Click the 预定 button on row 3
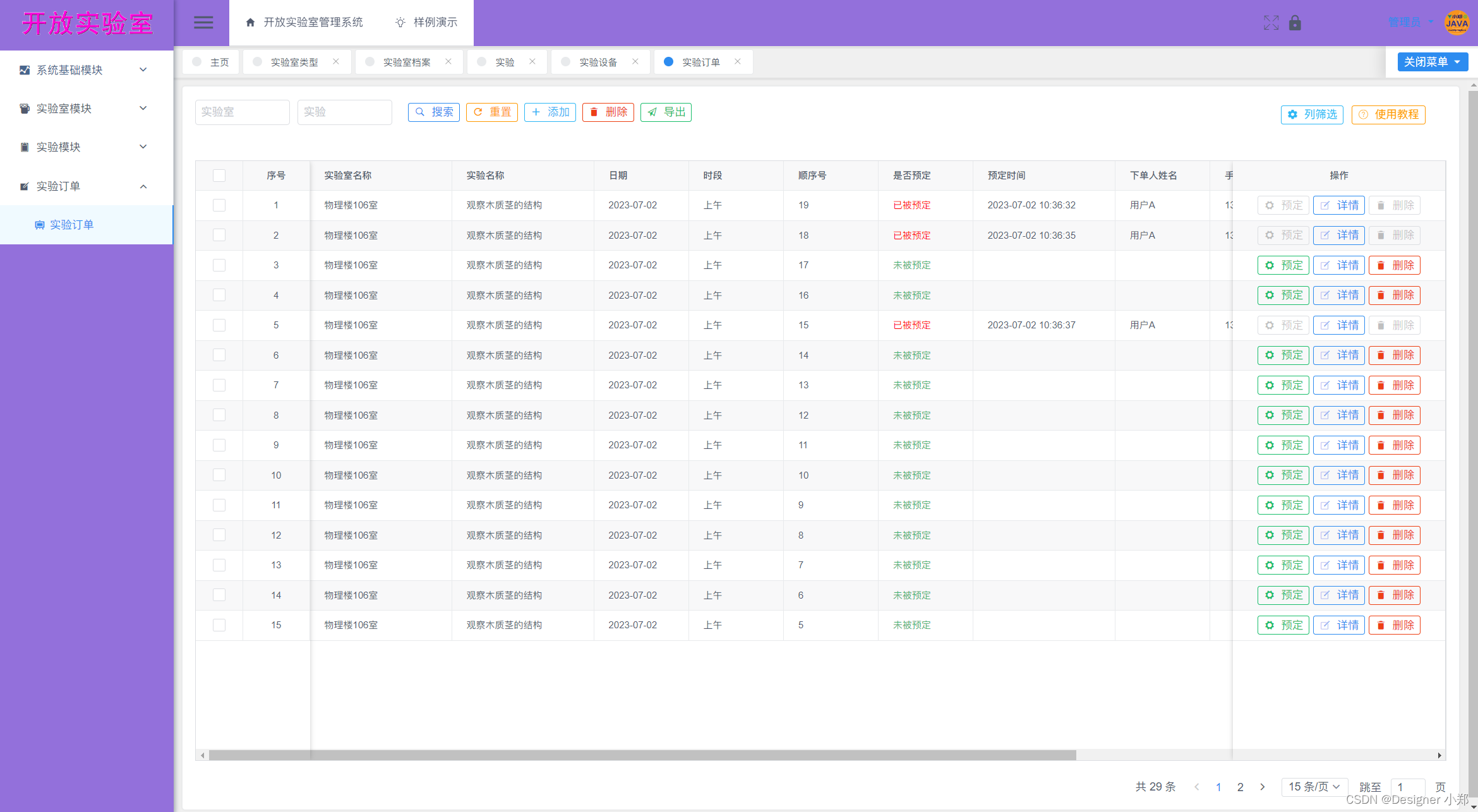Image resolution: width=1478 pixels, height=812 pixels. [x=1284, y=265]
